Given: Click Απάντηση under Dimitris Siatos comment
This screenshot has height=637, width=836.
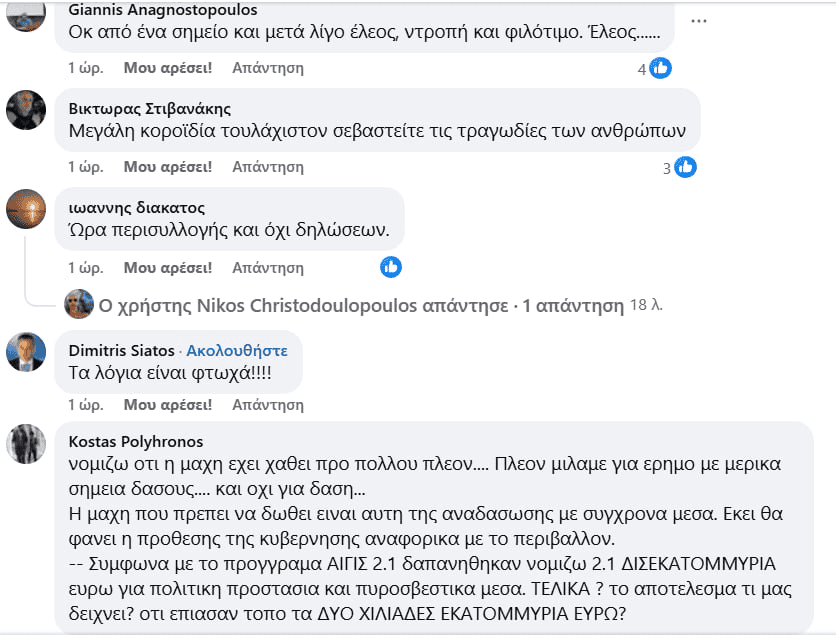Looking at the screenshot, I should 268,405.
